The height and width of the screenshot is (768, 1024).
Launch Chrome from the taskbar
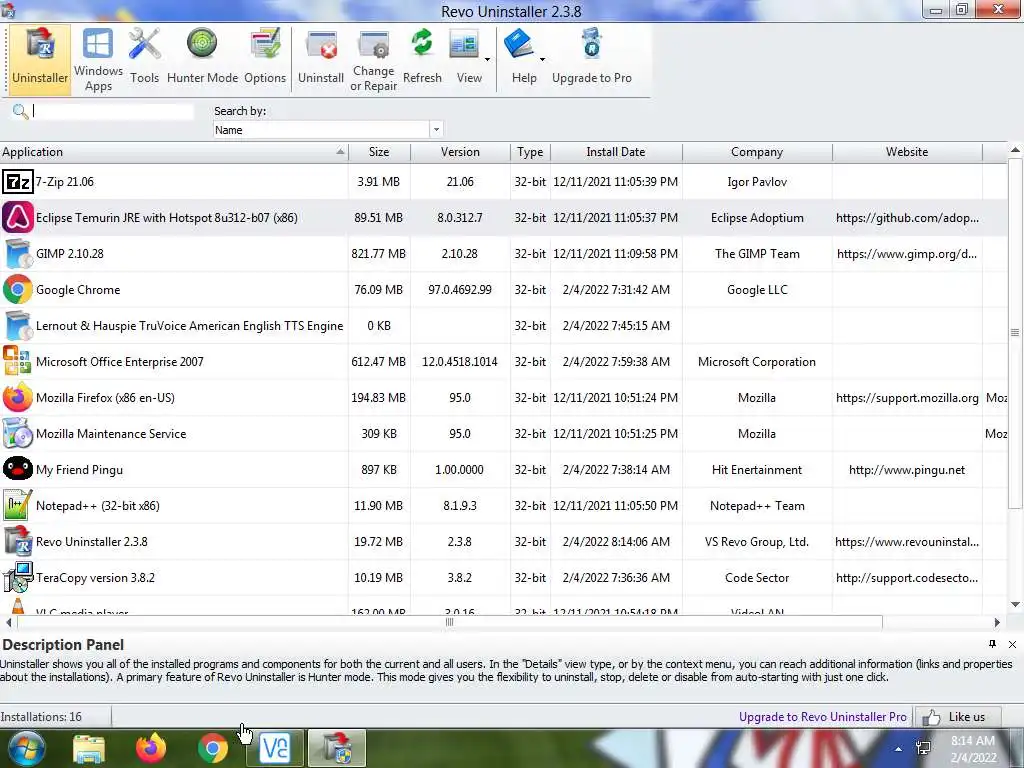[x=213, y=748]
